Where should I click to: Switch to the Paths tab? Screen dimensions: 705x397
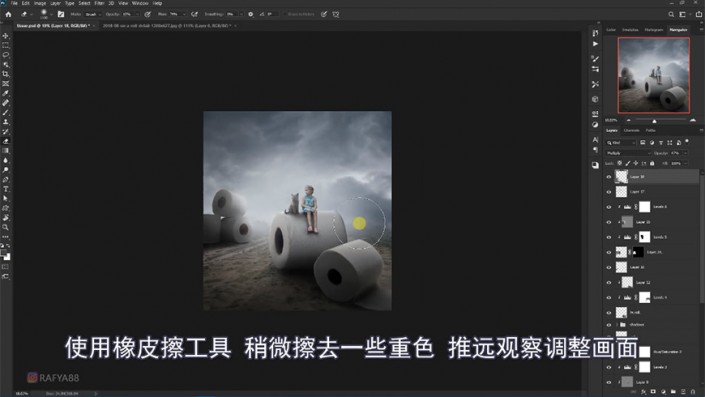[651, 130]
